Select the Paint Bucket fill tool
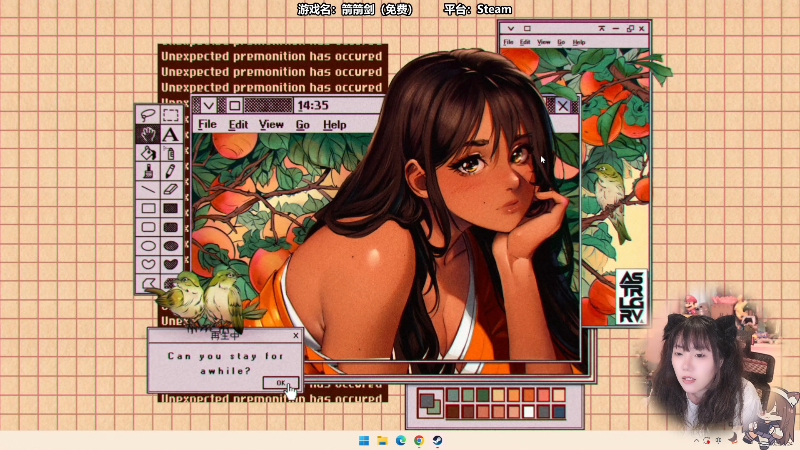 coord(148,153)
